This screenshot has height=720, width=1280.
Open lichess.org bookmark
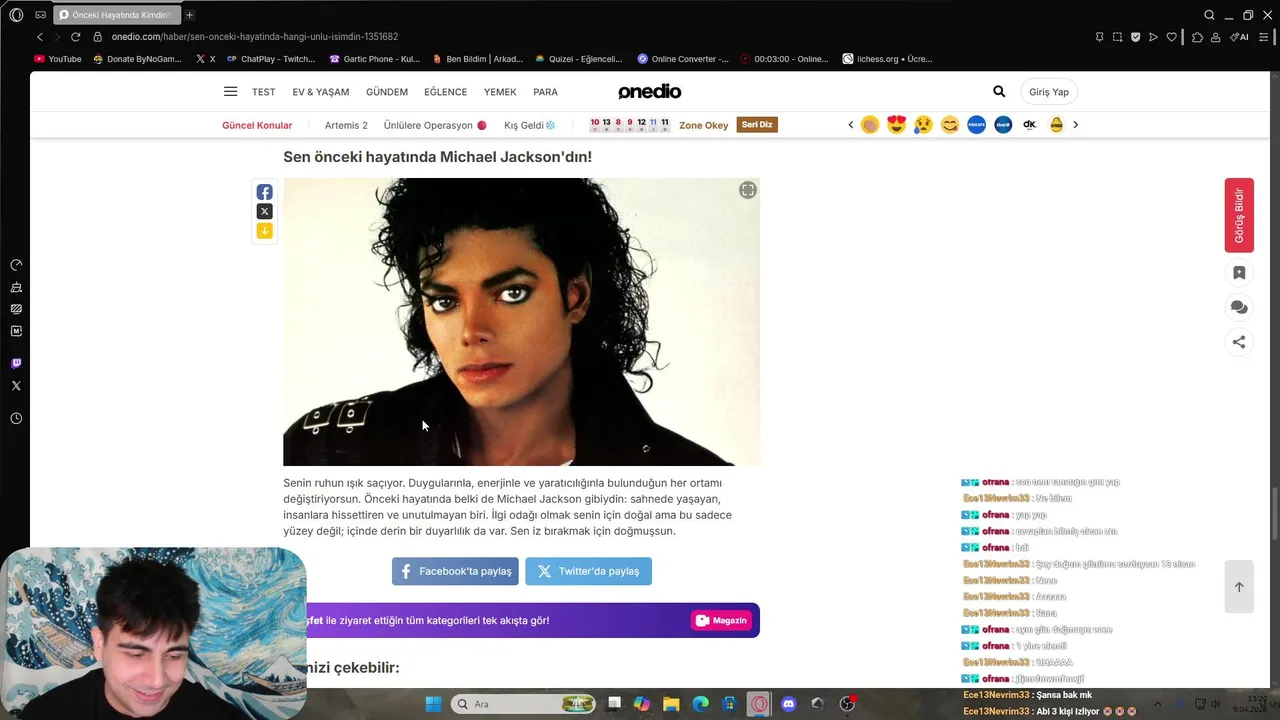[888, 59]
